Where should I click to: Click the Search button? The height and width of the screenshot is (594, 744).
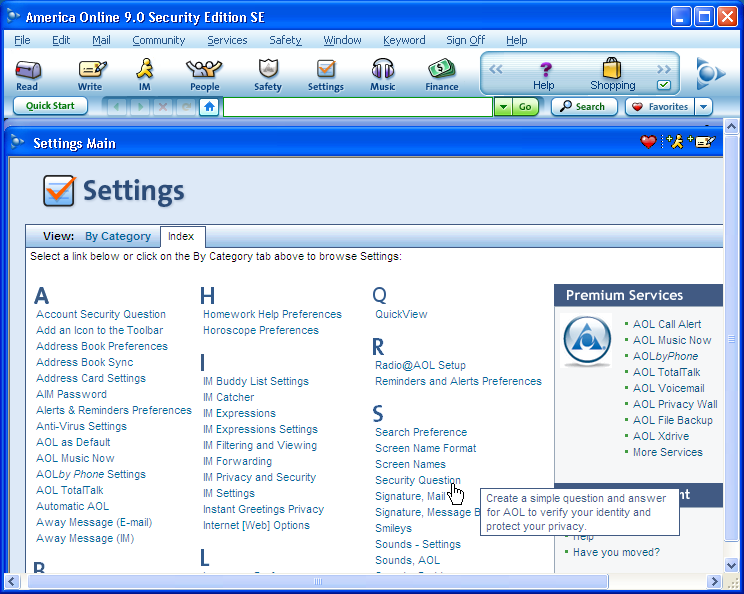pyautogui.click(x=584, y=107)
